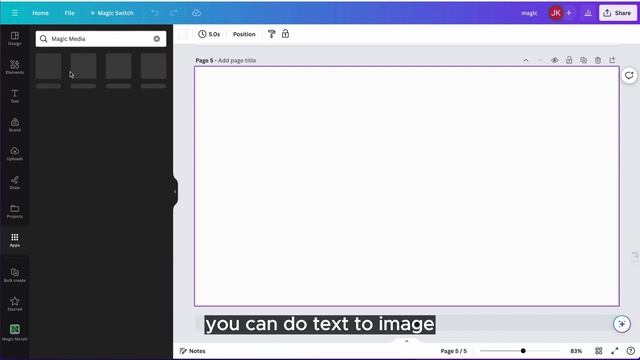The image size is (640, 360).
Task: Open the analytics chart icon
Action: [x=588, y=13]
